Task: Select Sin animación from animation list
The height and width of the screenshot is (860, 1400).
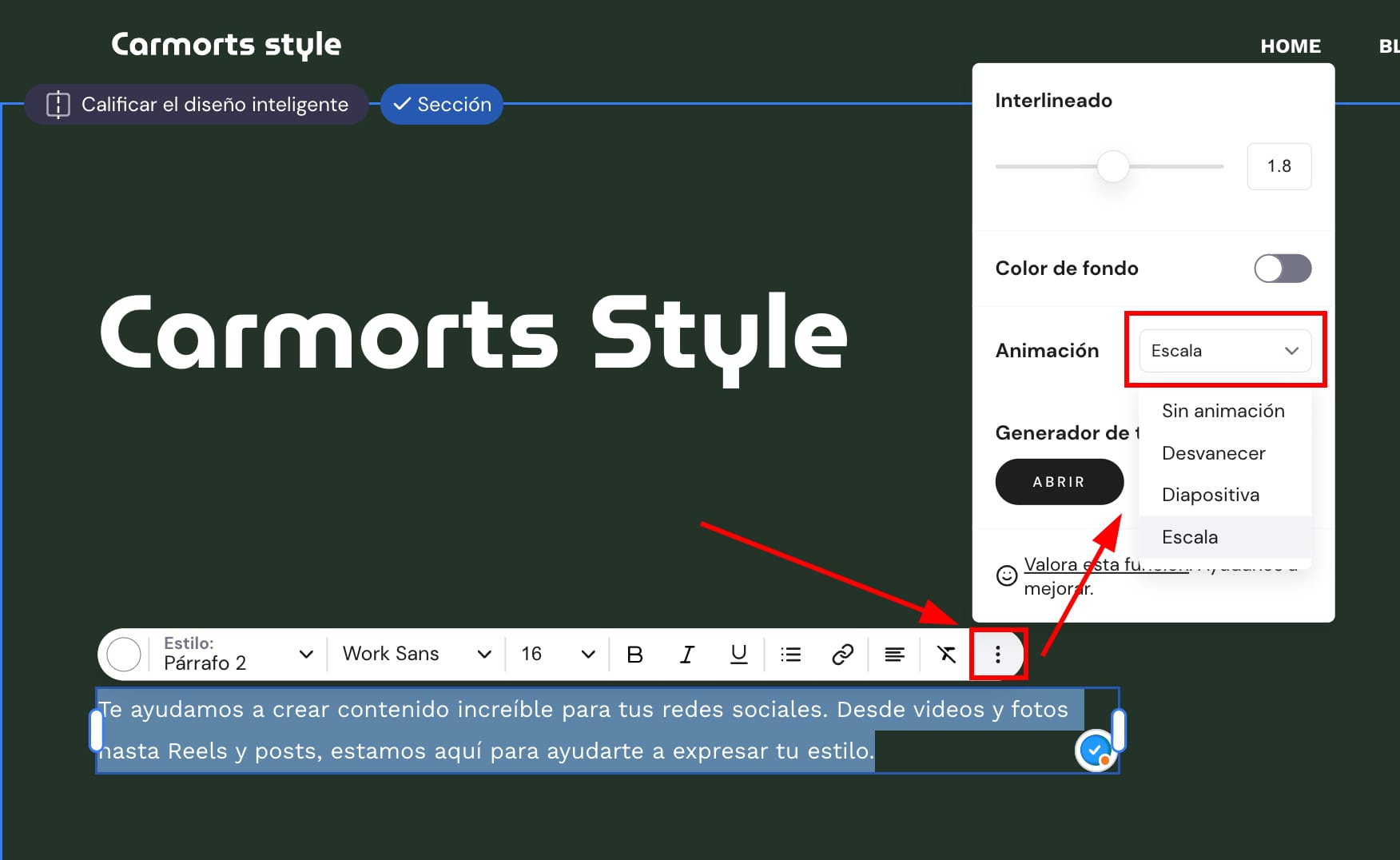Action: pos(1223,411)
